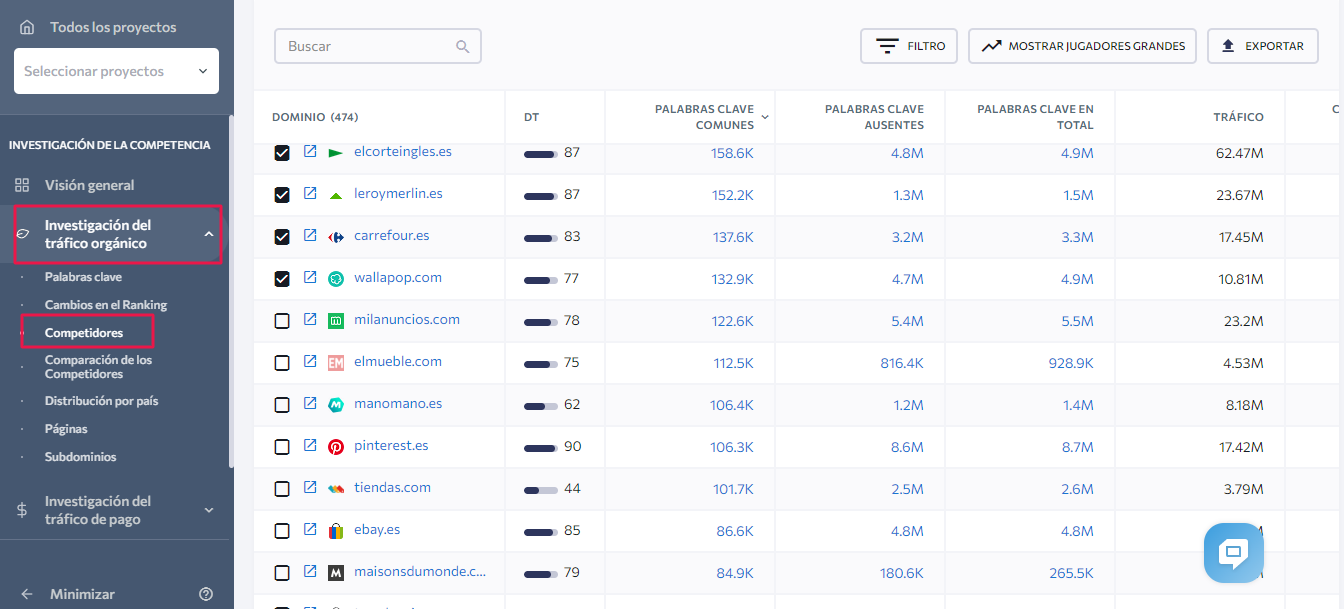Screen dimensions: 1344x609
Task: Open Páginas in sidebar
Action: coord(66,429)
